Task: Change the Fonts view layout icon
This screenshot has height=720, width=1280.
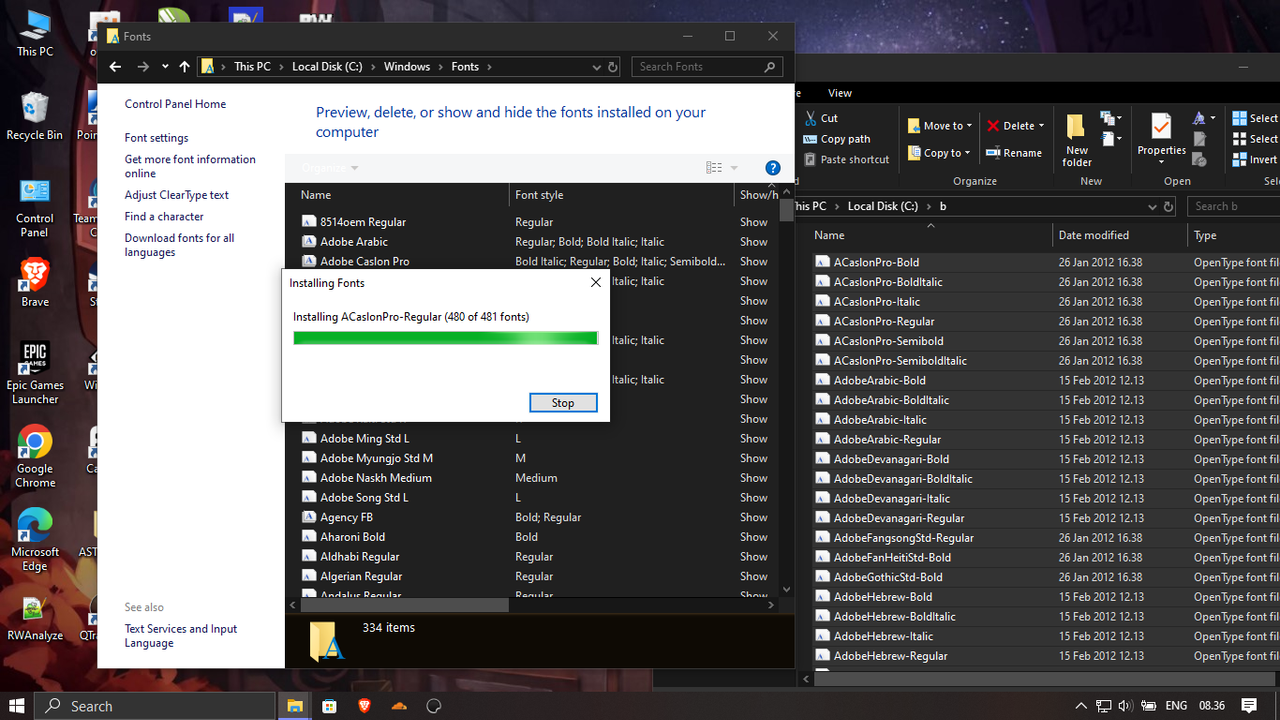Action: (x=714, y=168)
